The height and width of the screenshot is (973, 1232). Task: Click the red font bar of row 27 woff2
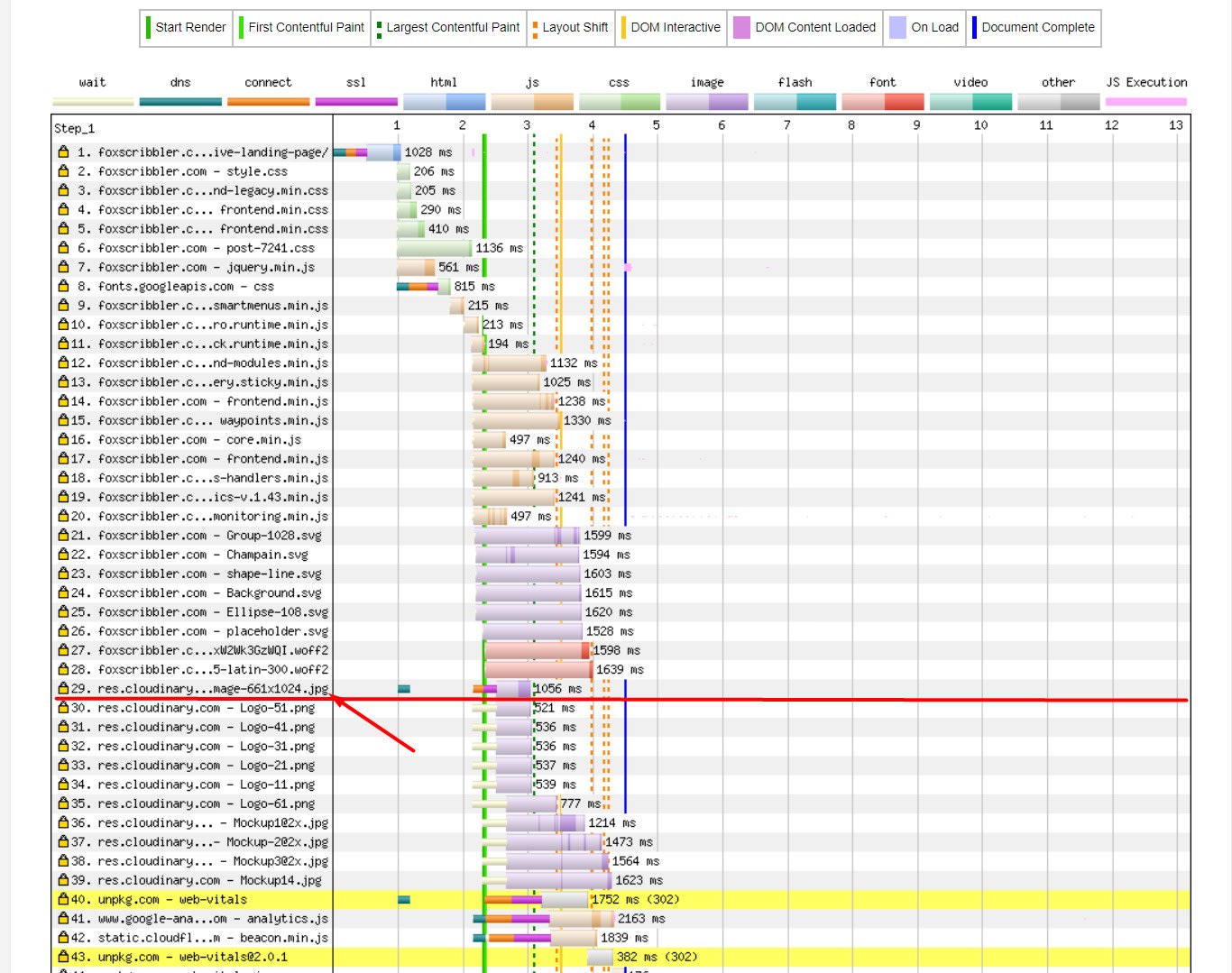537,649
